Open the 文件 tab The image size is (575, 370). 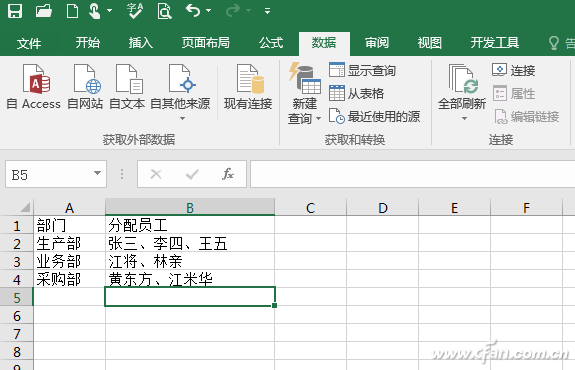(29, 43)
